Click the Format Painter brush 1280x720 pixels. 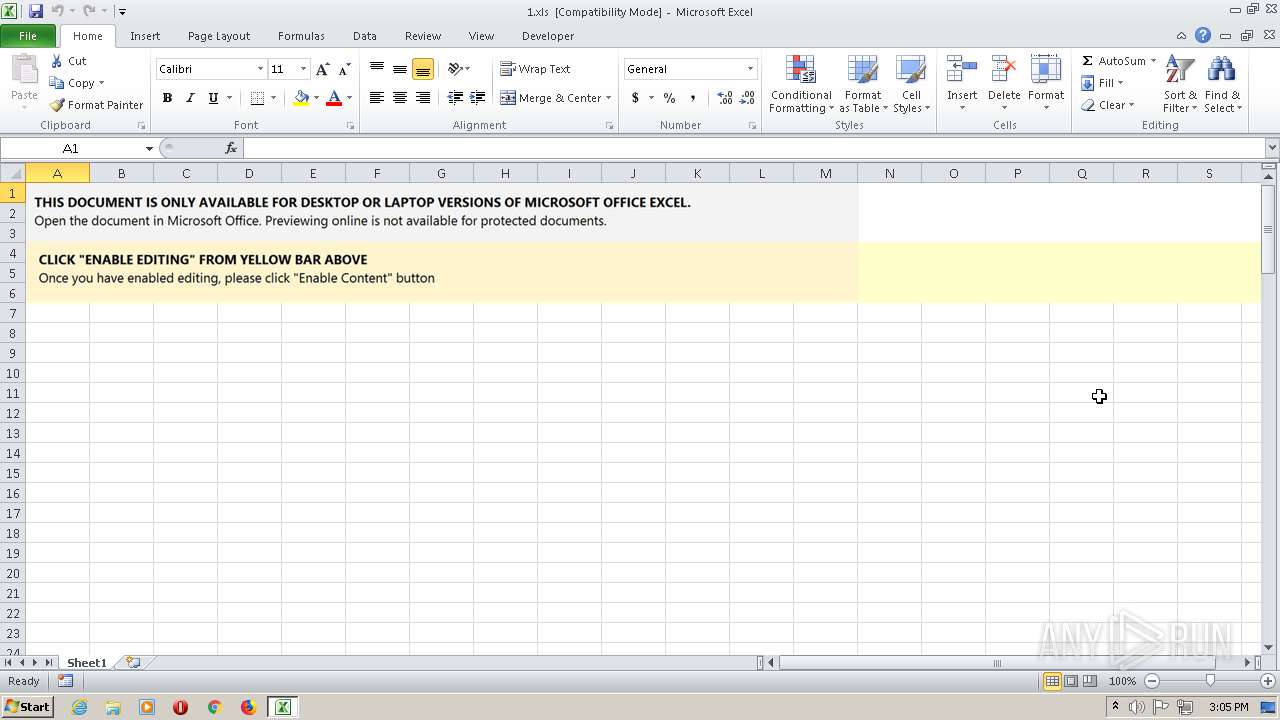57,105
